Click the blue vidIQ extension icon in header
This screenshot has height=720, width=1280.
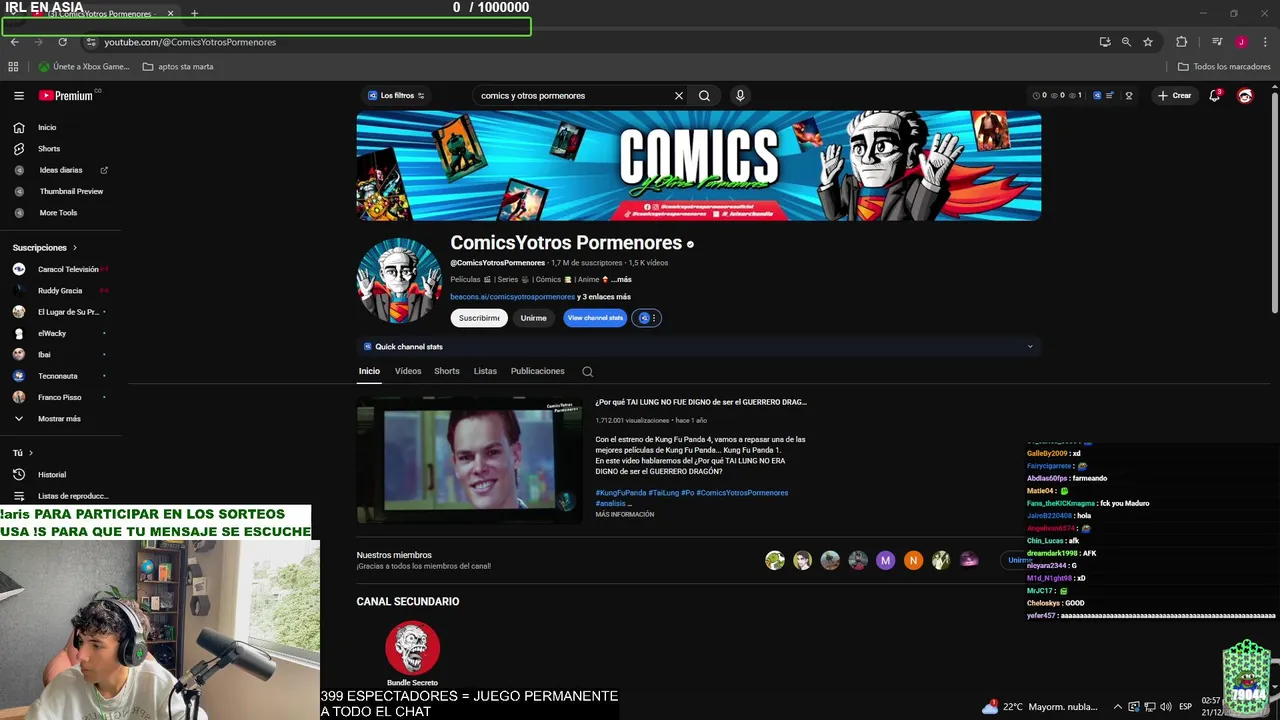(x=1097, y=96)
